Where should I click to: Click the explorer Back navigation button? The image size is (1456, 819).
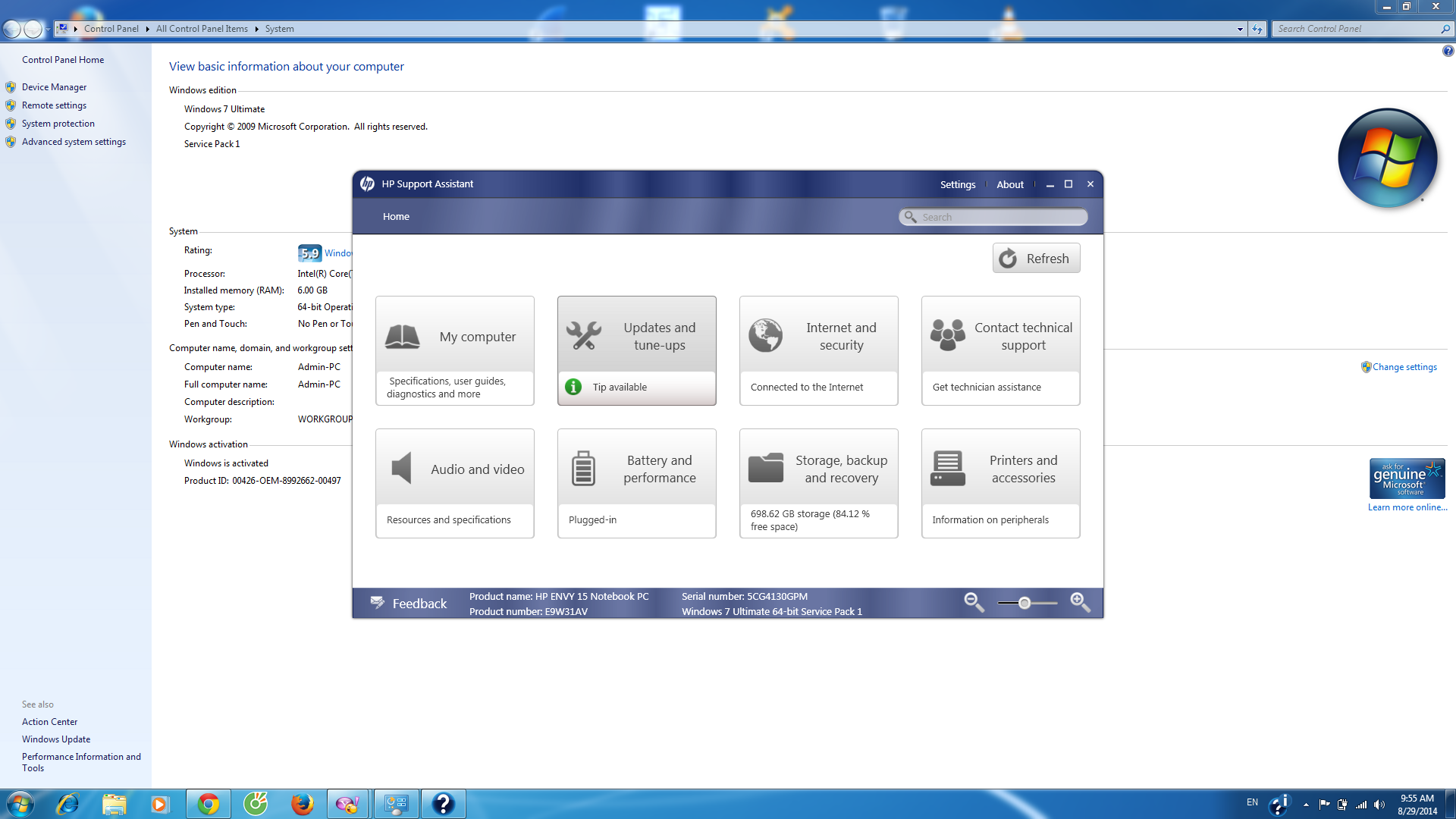(x=12, y=29)
